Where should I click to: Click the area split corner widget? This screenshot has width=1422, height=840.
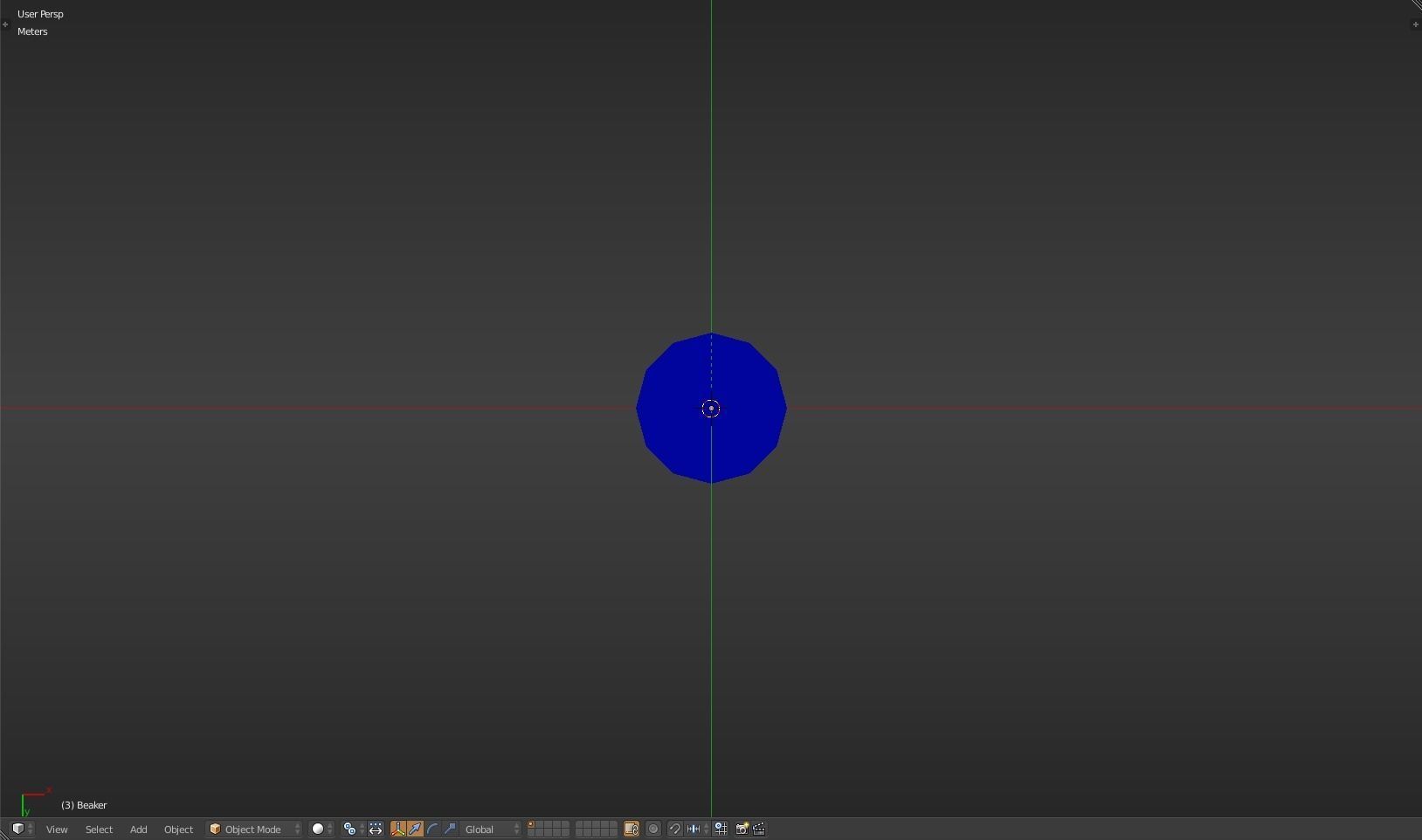click(x=1416, y=5)
